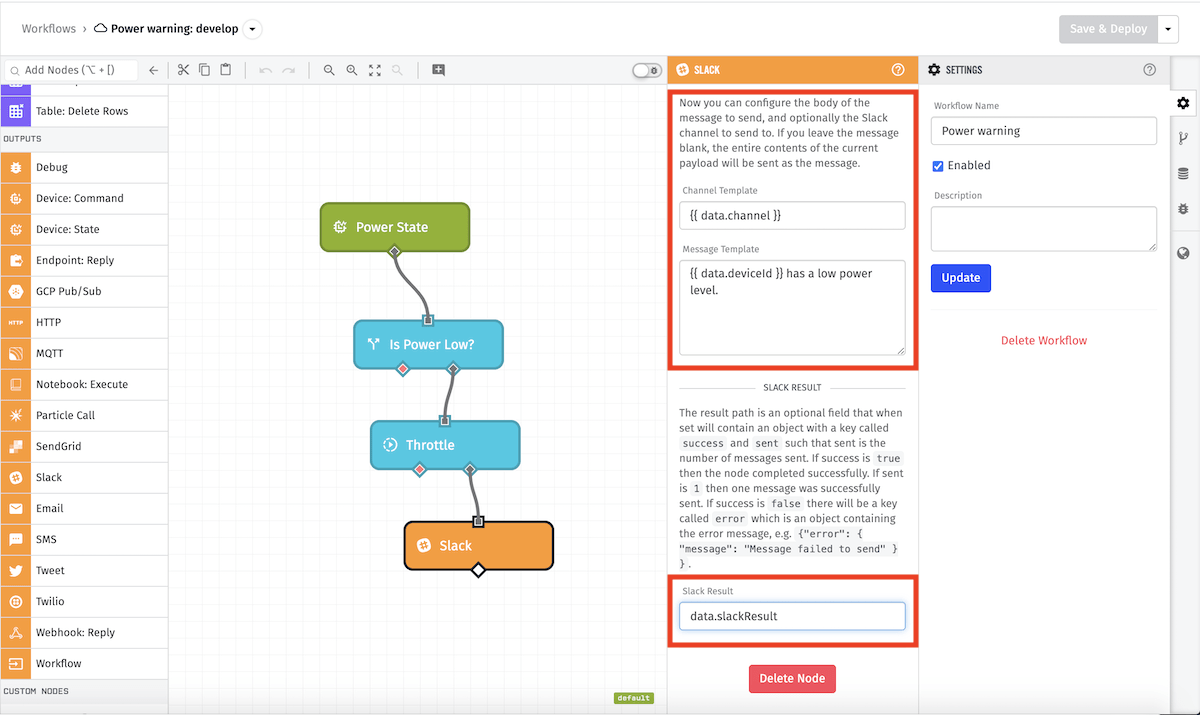This screenshot has width=1200, height=715.
Task: Uncheck the Enabled checkbox
Action: point(938,166)
